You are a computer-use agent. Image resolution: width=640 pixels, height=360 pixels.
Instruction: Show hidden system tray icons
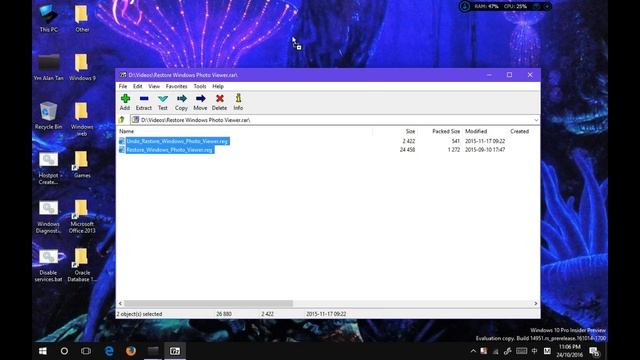tap(473, 351)
